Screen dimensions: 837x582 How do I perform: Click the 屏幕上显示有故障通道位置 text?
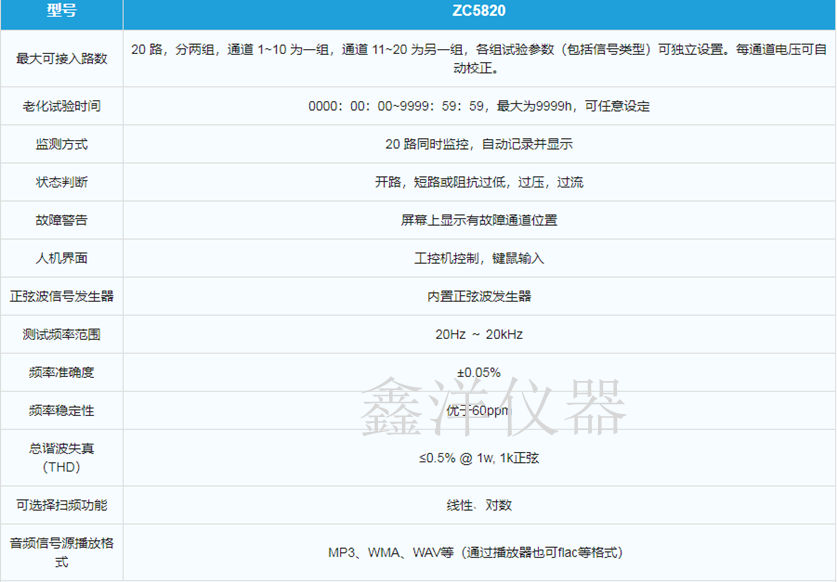point(479,220)
